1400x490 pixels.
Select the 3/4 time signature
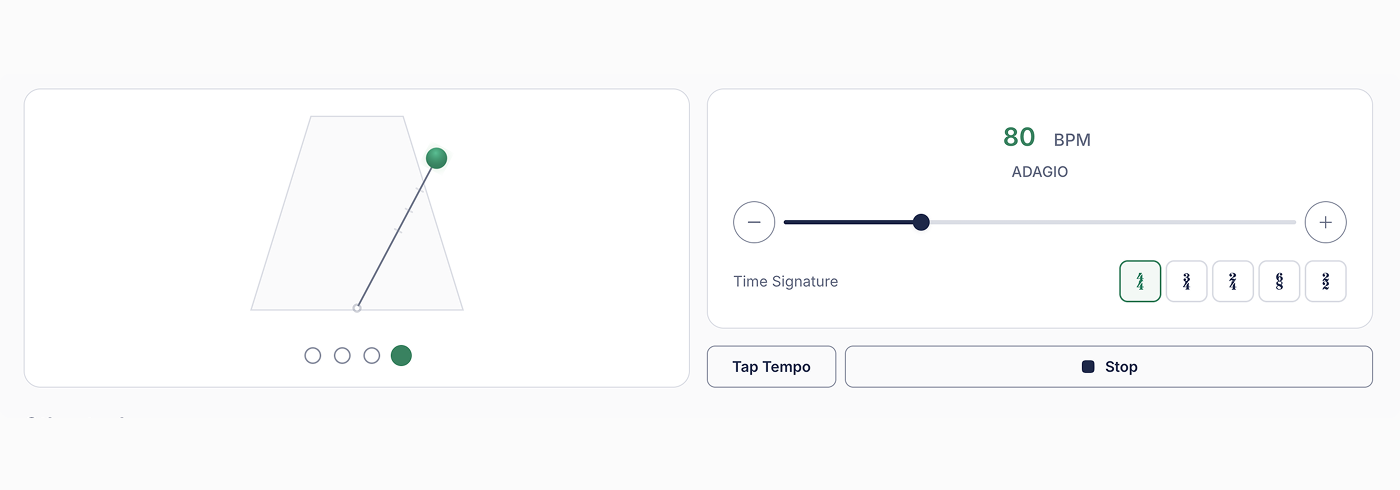click(1186, 281)
